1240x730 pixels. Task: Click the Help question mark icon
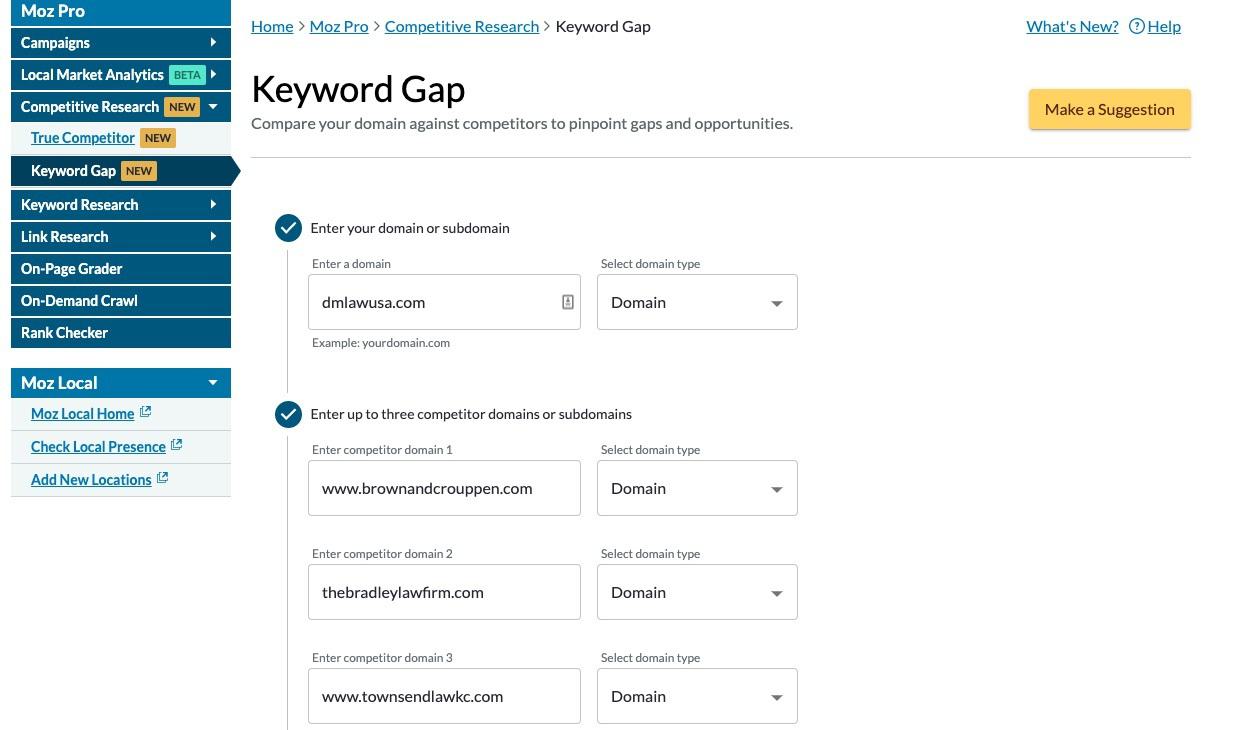pos(1136,26)
